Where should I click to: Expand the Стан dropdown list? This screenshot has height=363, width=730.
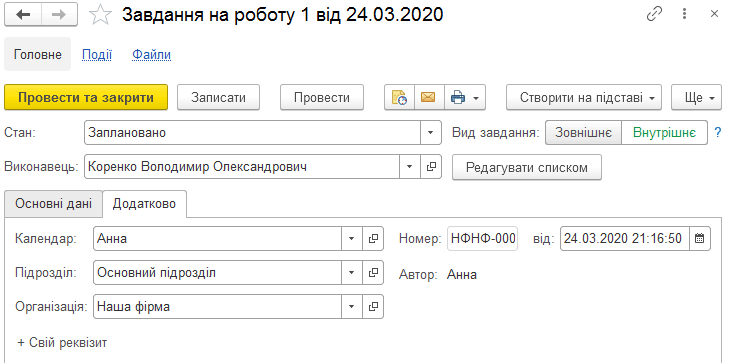(x=431, y=133)
